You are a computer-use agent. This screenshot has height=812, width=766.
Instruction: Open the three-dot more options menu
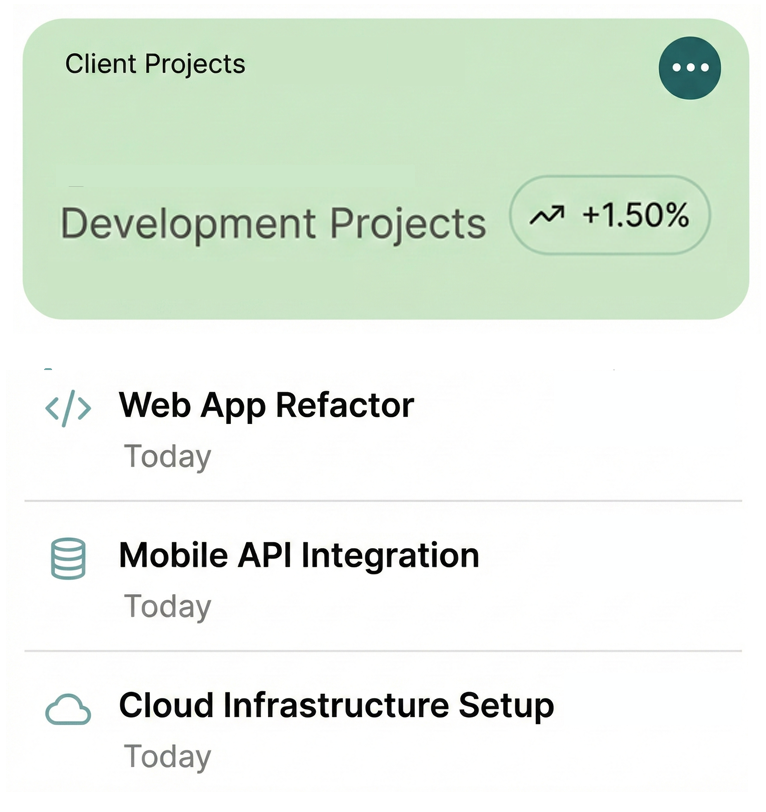tap(690, 68)
